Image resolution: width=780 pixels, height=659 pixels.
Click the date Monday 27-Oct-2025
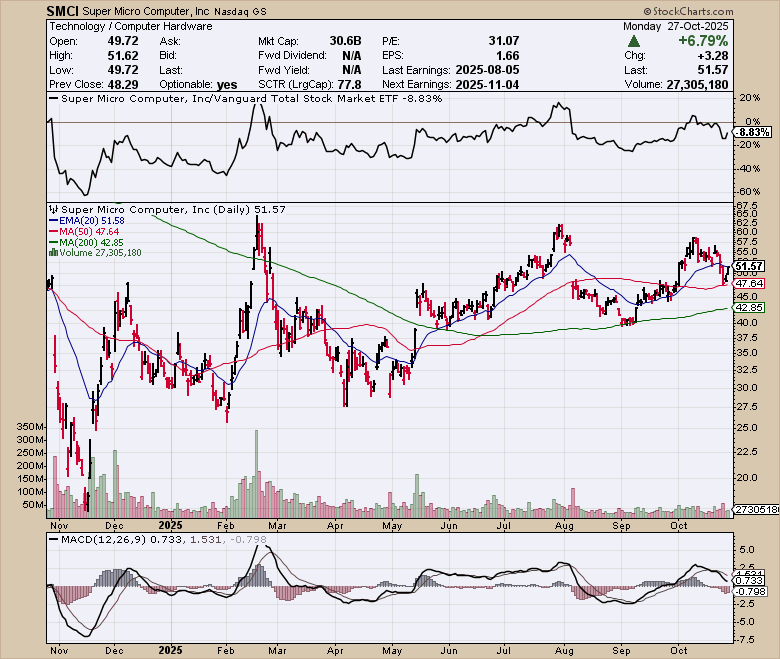click(676, 26)
